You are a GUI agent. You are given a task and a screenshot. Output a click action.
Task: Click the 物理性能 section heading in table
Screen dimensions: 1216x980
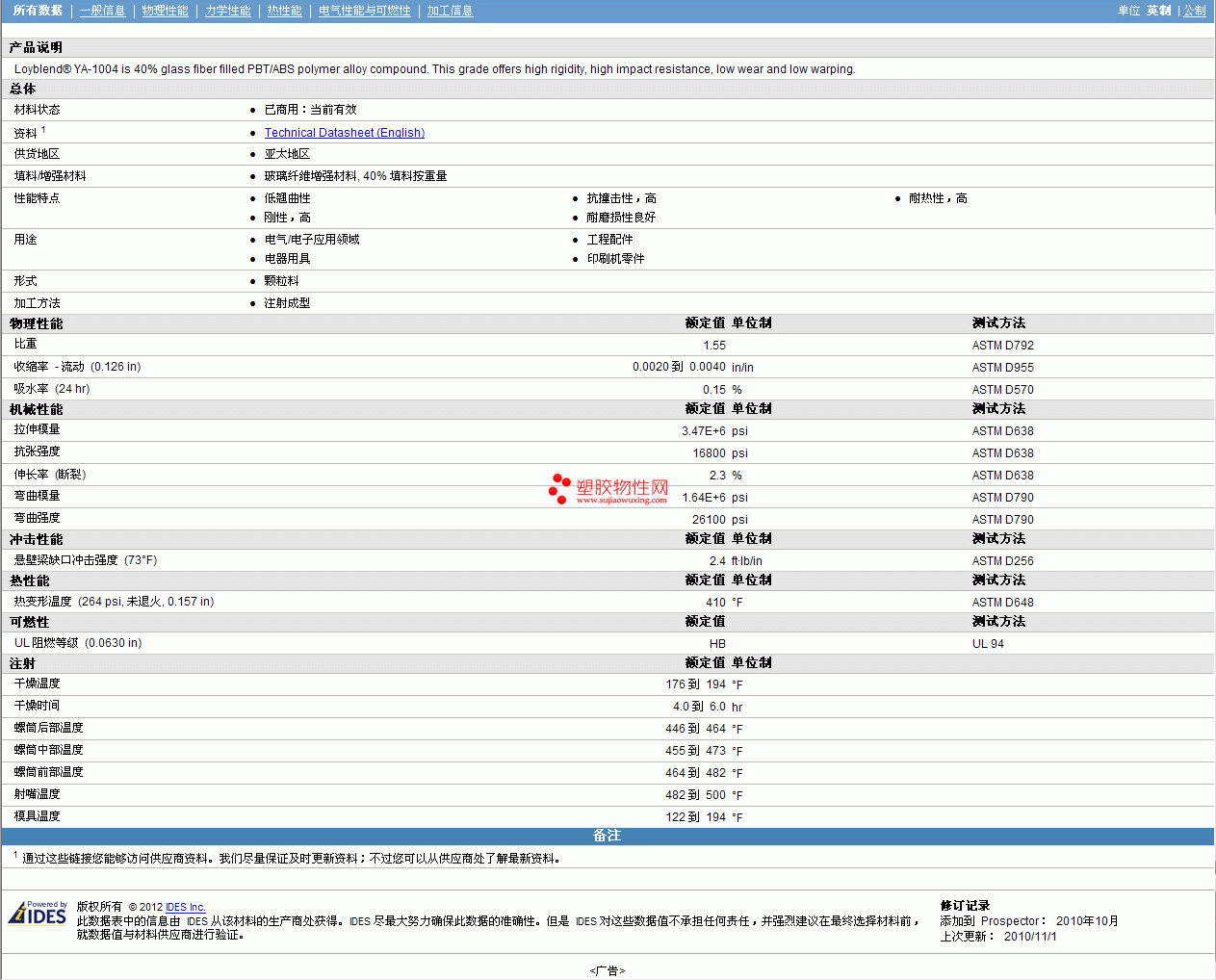tap(36, 323)
